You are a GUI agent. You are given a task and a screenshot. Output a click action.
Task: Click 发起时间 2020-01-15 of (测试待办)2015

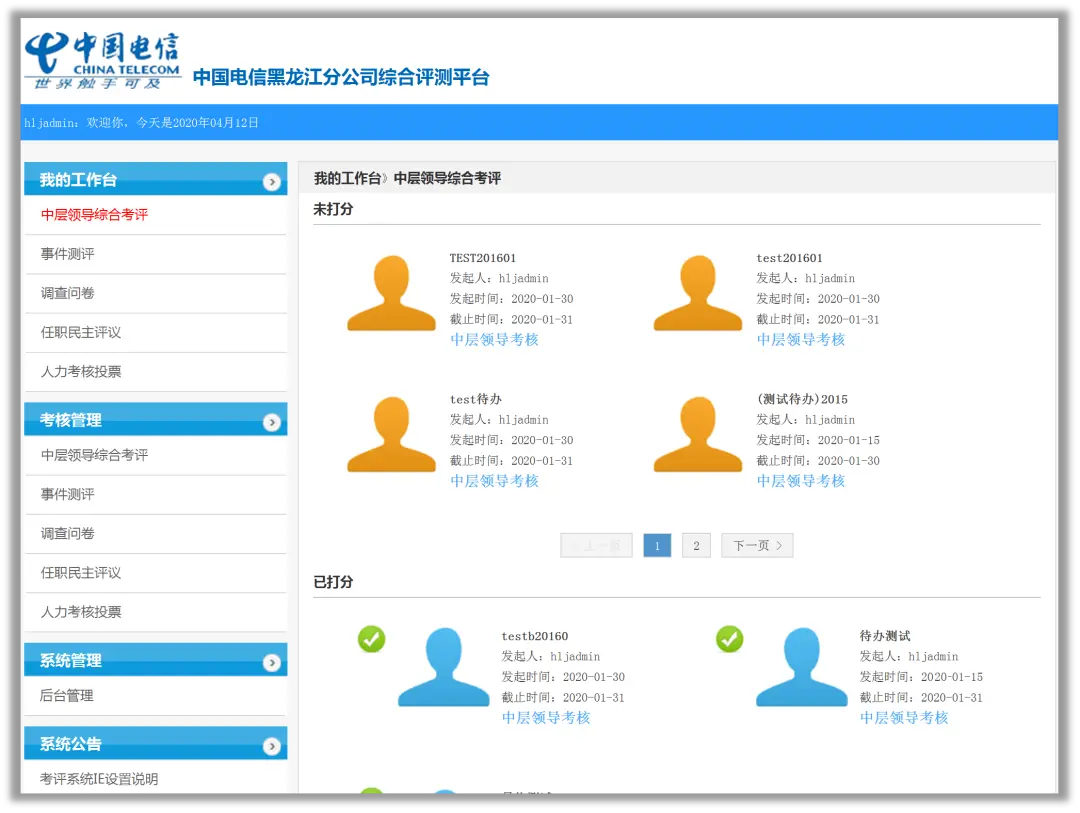coord(818,440)
